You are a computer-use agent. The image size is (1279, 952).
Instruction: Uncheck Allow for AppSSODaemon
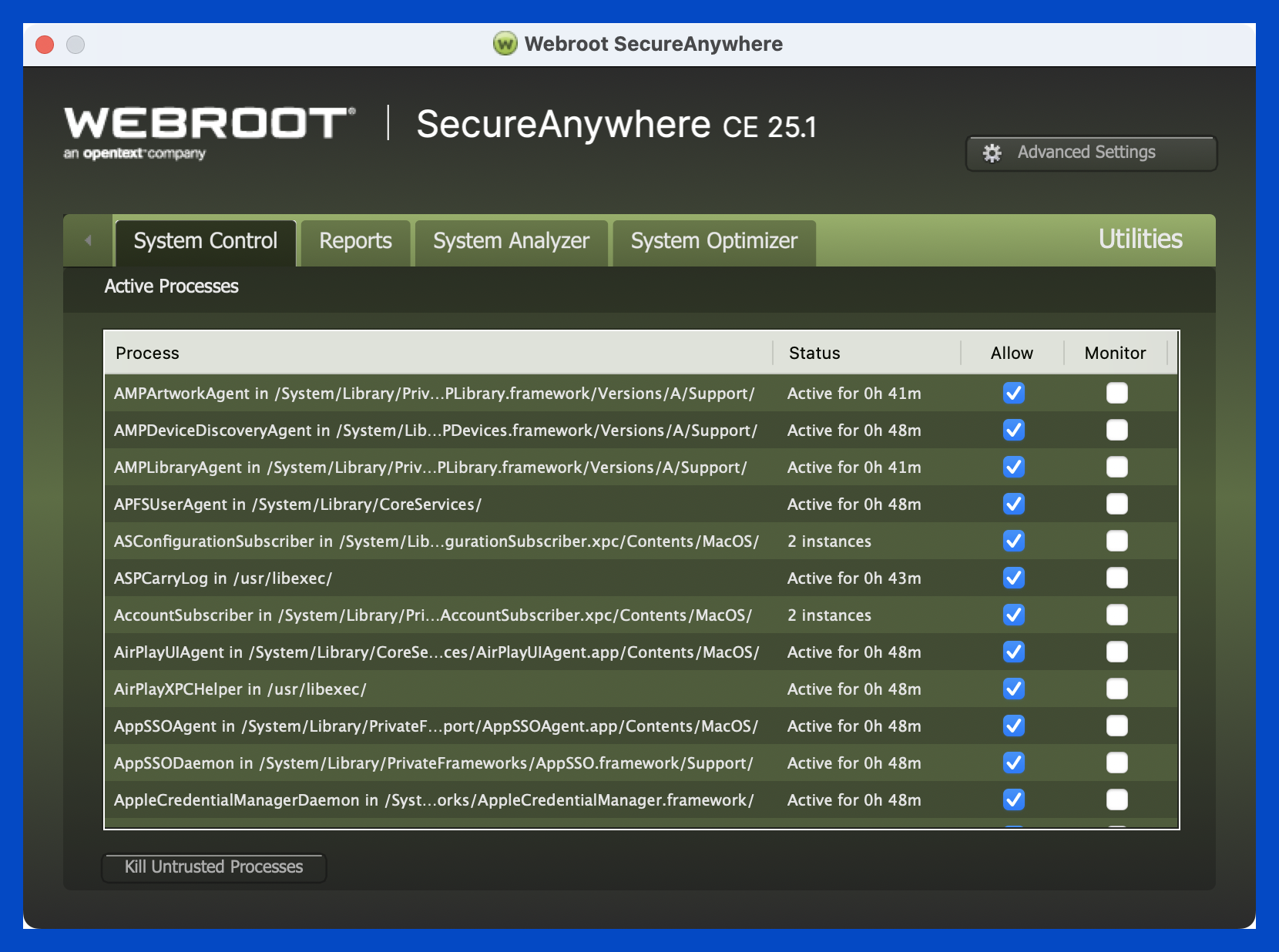[1013, 763]
